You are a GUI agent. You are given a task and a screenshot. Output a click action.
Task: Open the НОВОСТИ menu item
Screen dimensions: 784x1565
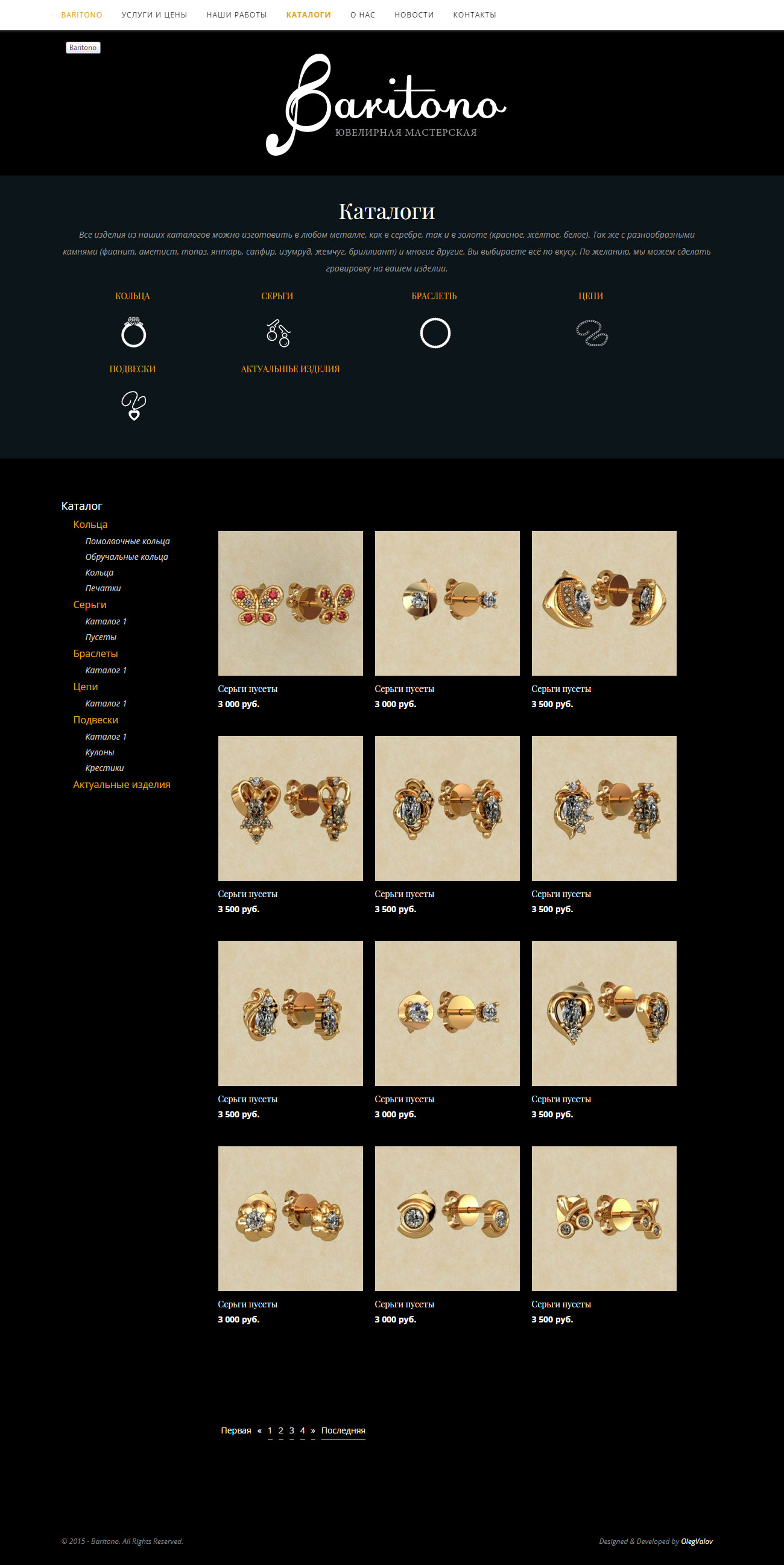pyautogui.click(x=414, y=14)
